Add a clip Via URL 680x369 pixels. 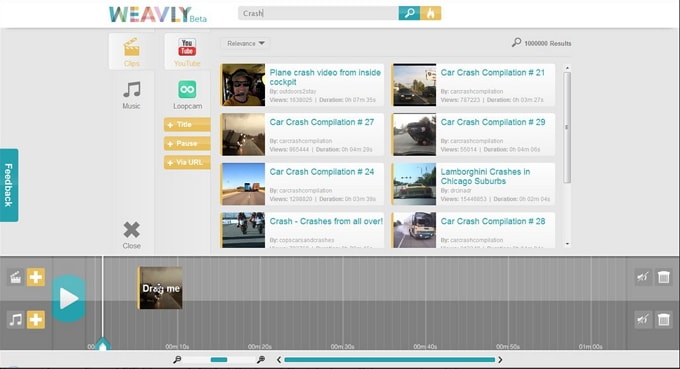[x=187, y=163]
